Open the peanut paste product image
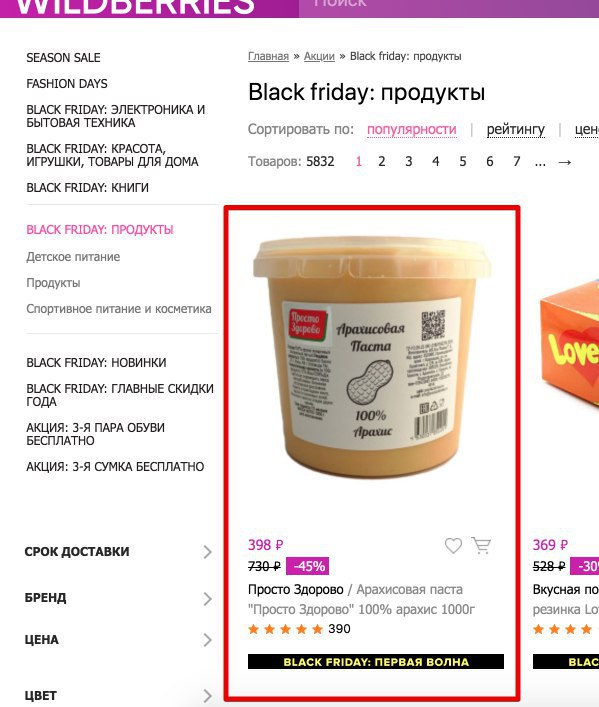Image resolution: width=599 pixels, height=707 pixels. pos(372,356)
